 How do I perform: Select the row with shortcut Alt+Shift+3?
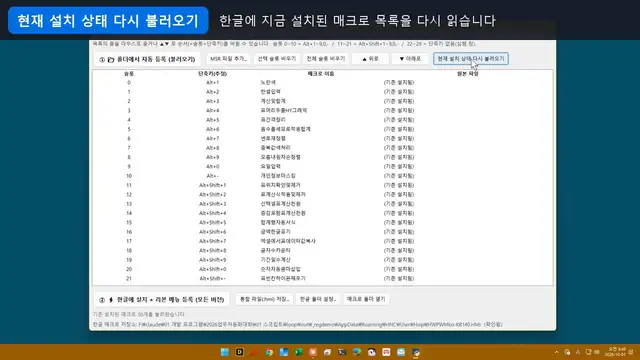click(x=322, y=204)
